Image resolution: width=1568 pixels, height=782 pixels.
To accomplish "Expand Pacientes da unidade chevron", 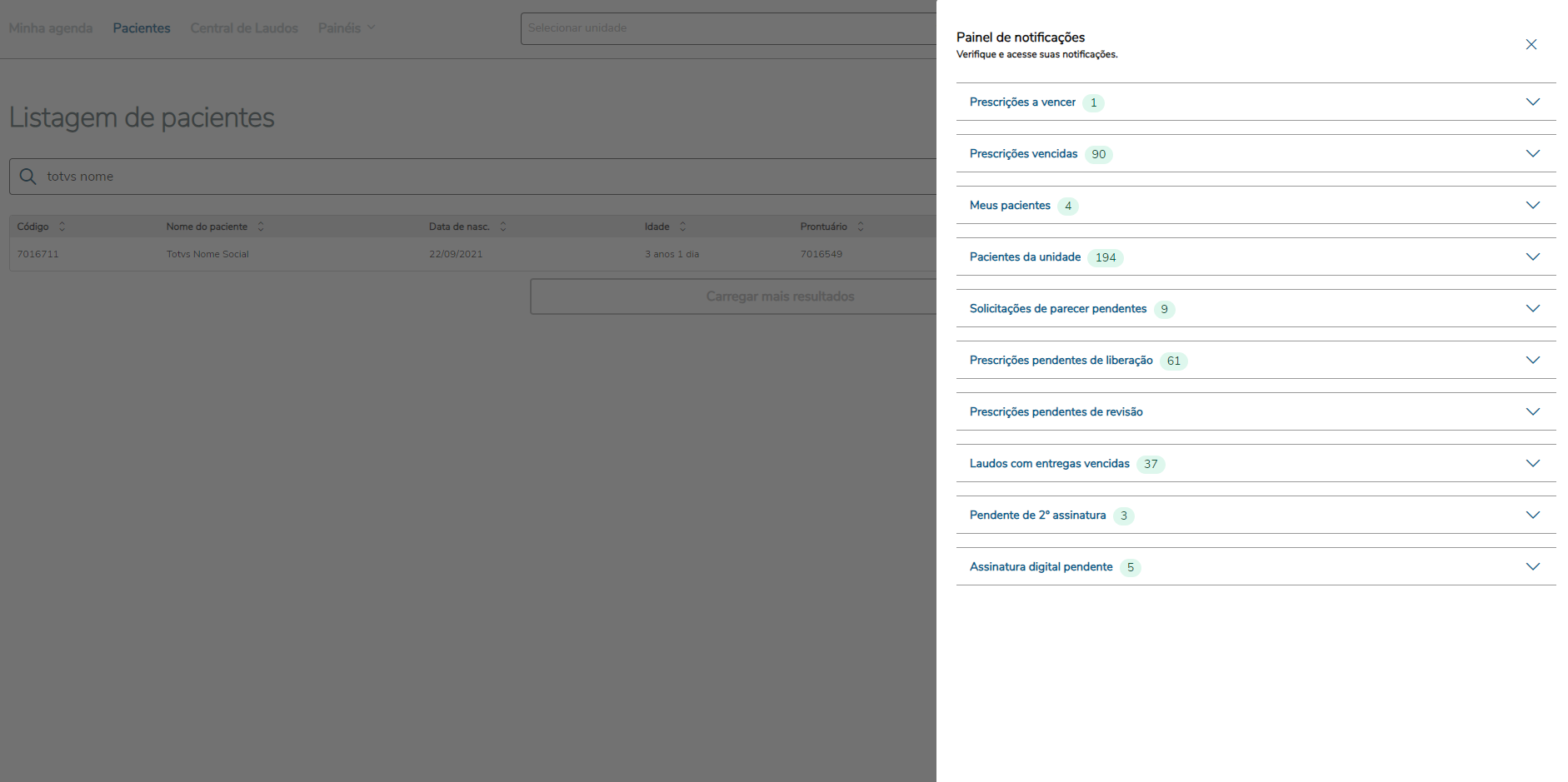I will pos(1532,257).
